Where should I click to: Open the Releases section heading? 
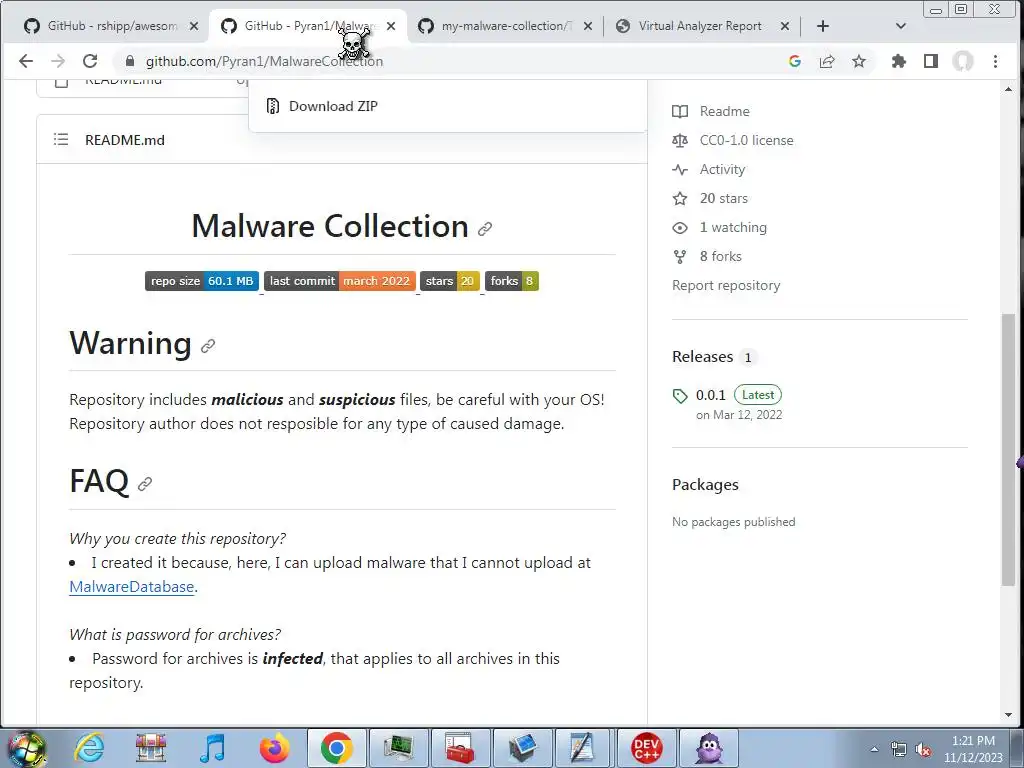tap(703, 357)
